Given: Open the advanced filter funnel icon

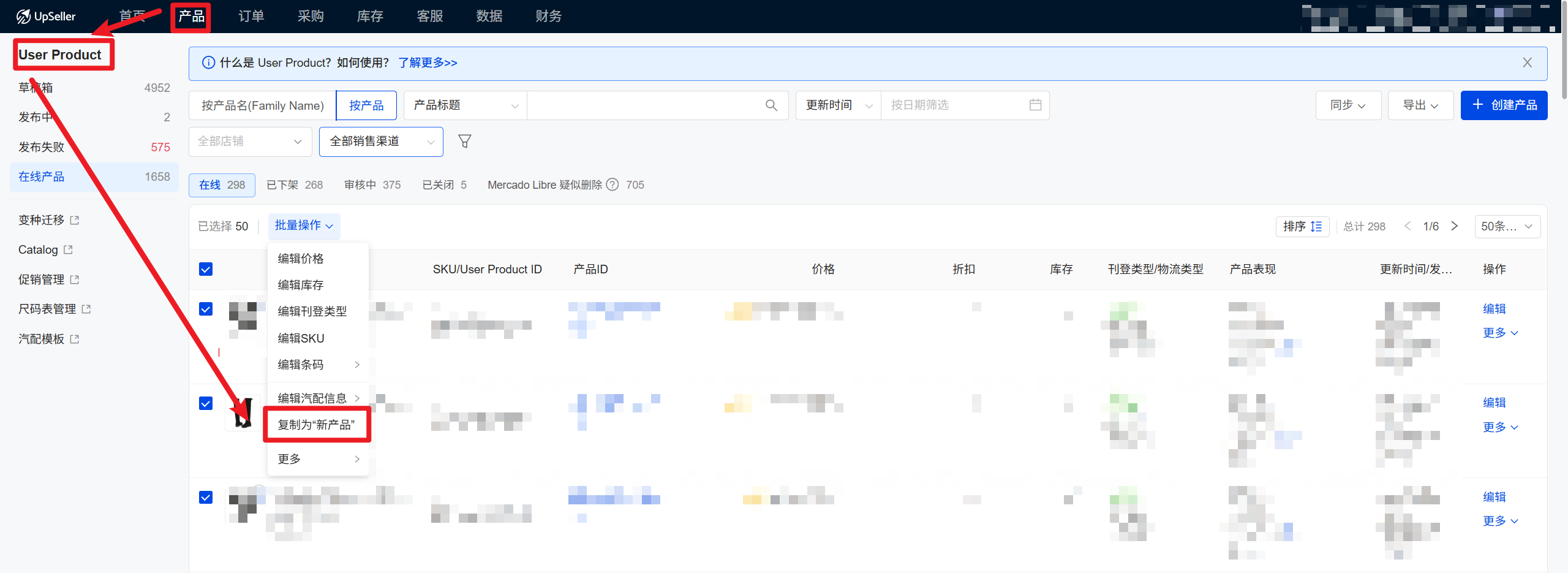Looking at the screenshot, I should [465, 142].
